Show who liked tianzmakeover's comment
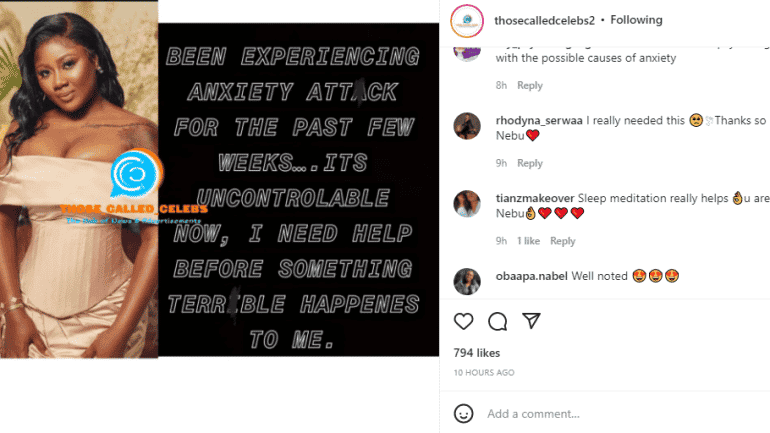 click(528, 241)
